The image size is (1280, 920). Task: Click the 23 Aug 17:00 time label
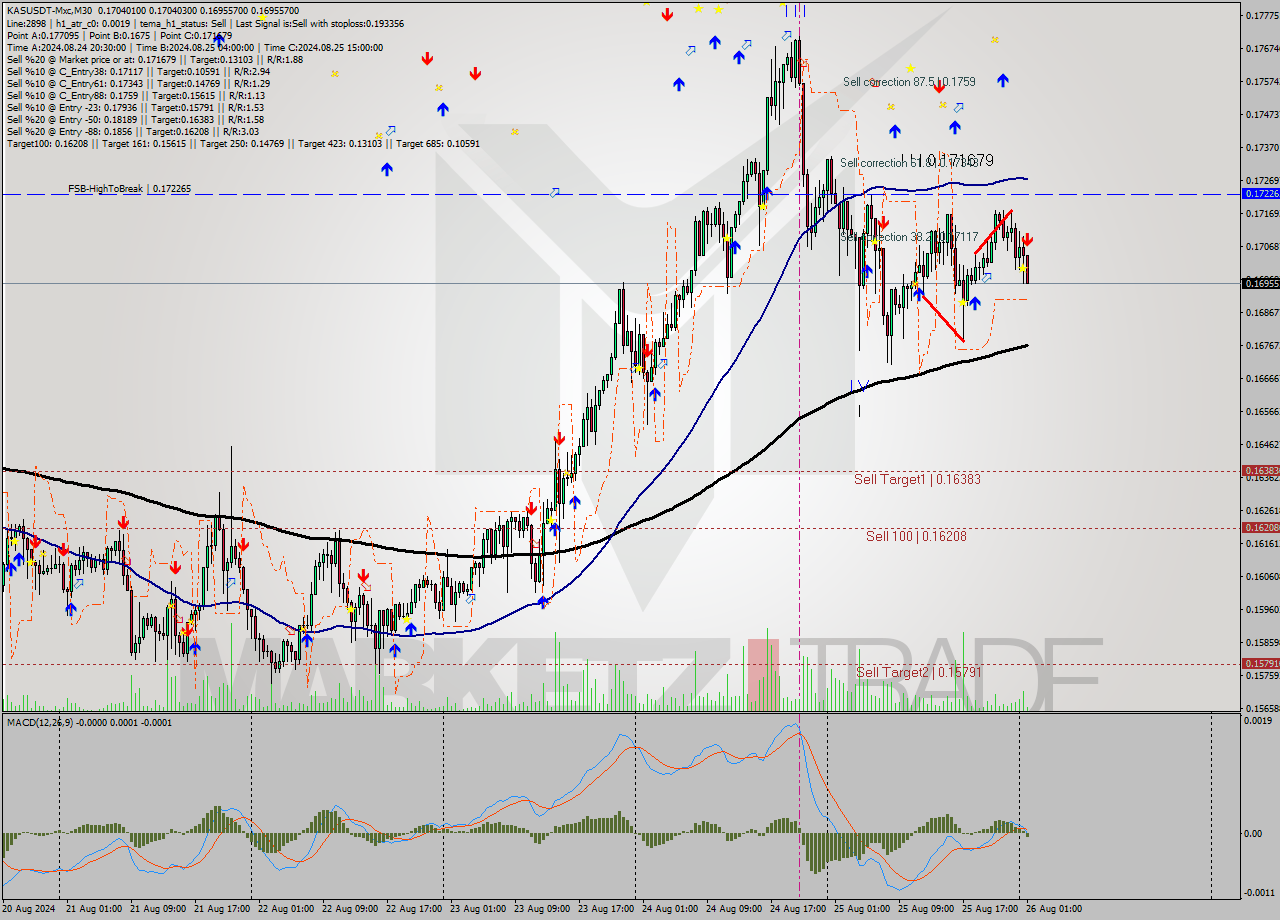604,909
